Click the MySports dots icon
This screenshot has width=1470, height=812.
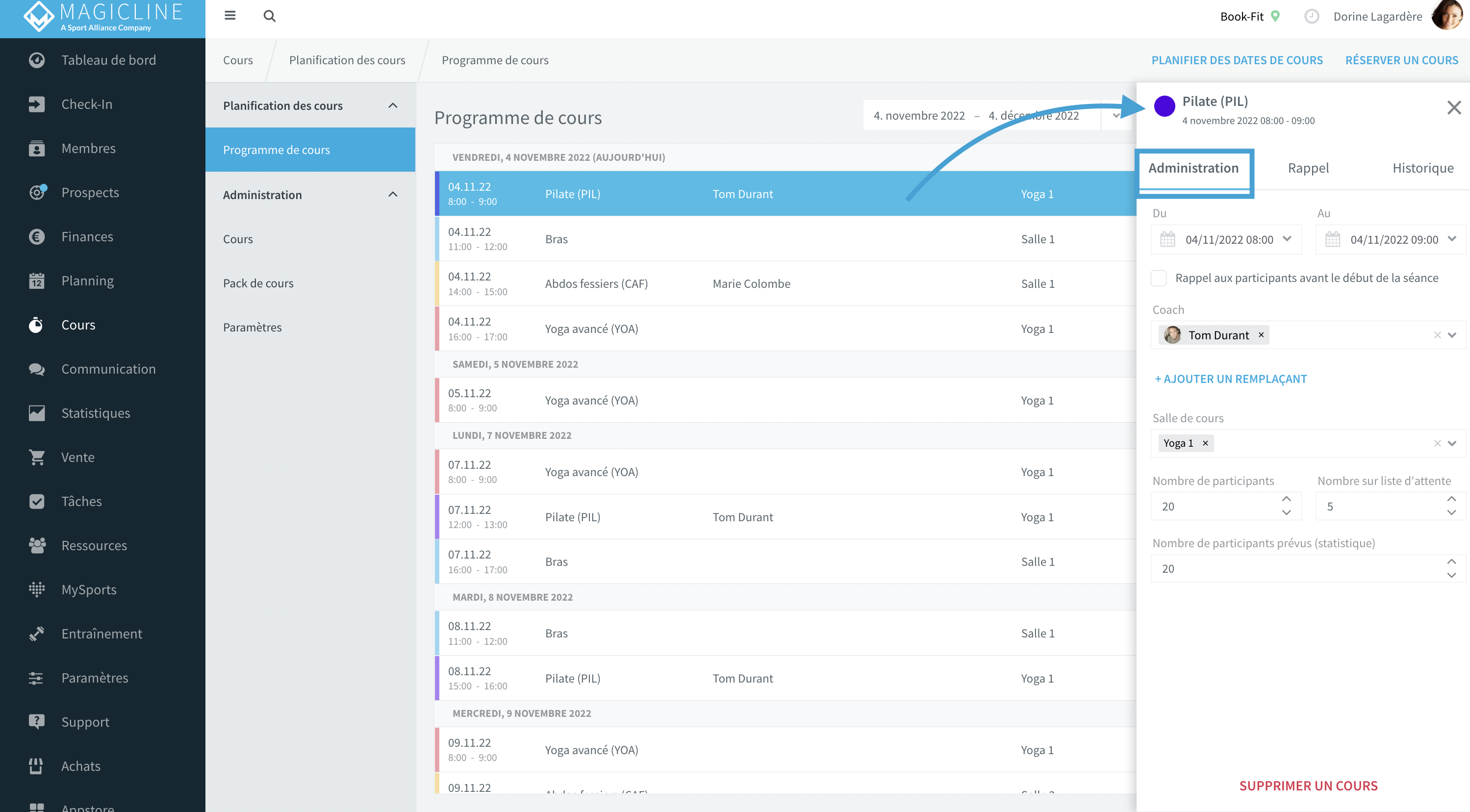coord(36,589)
